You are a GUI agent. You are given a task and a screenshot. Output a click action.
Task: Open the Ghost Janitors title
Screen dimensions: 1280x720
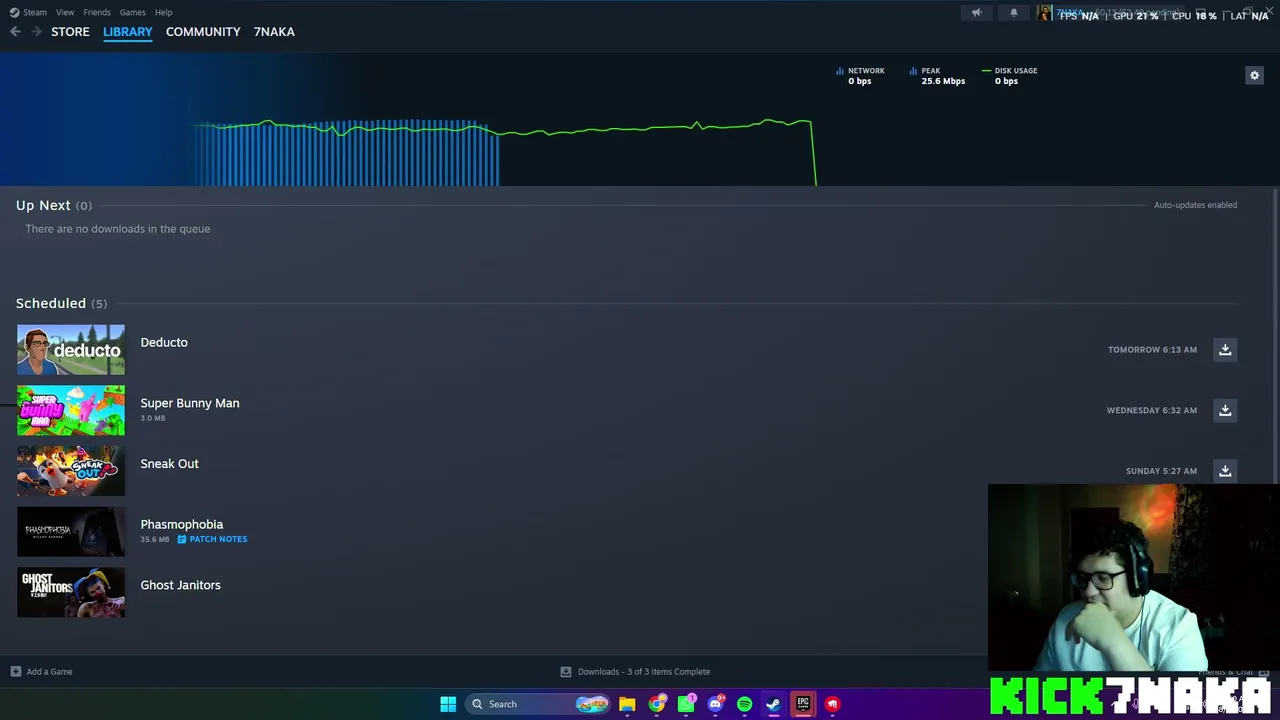click(x=181, y=585)
